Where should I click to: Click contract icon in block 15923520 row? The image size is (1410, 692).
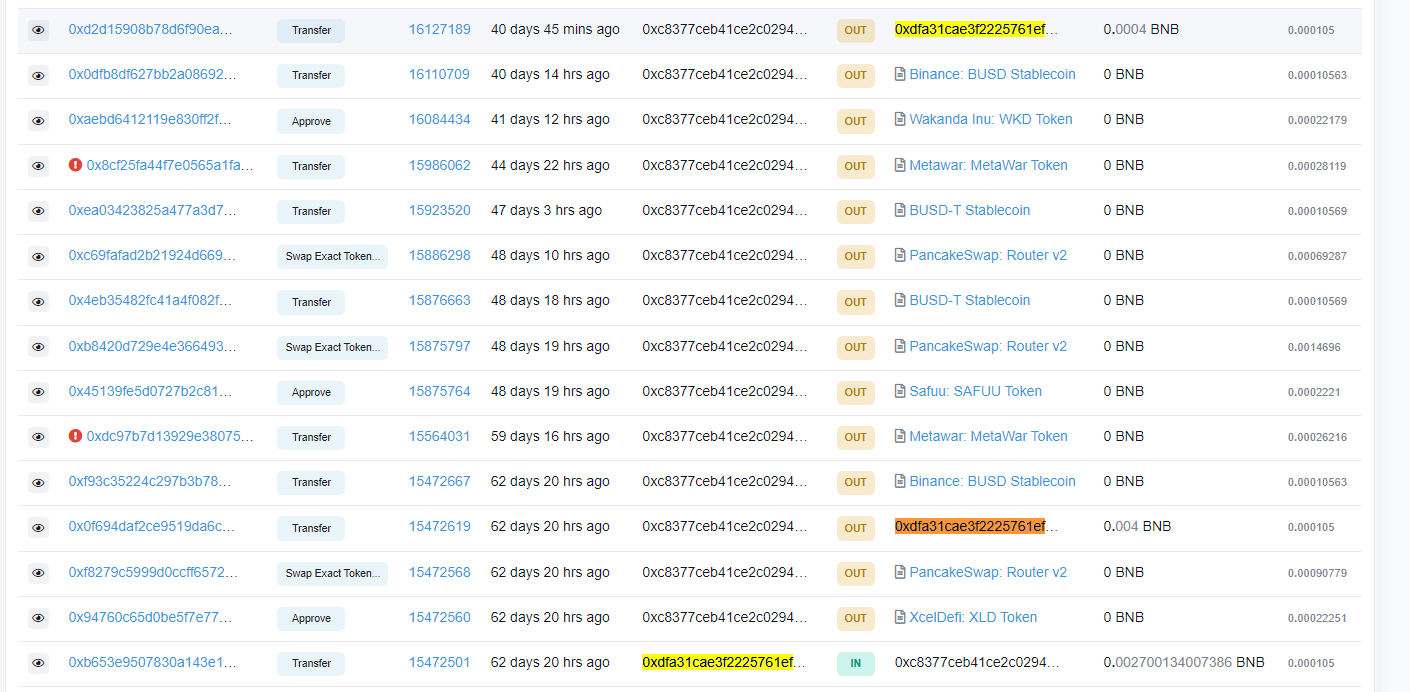tap(900, 210)
